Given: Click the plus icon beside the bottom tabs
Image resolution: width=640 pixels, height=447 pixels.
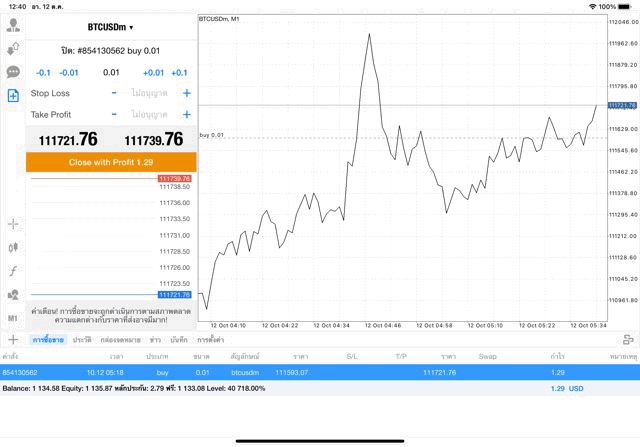Looking at the screenshot, I should click(x=13, y=340).
